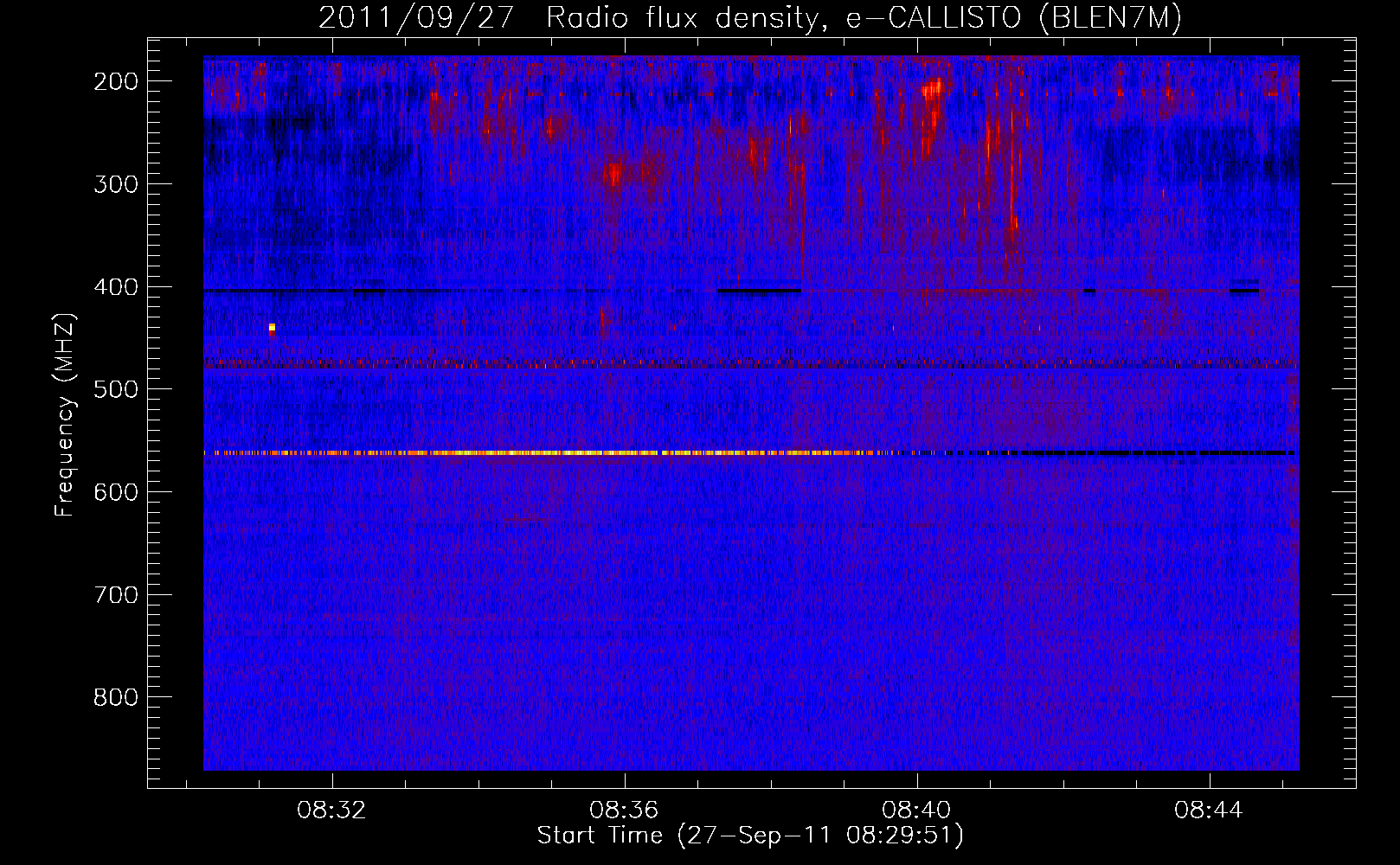Click the 300 frequency tick label
Viewport: 1400px width, 865px height.
116,184
